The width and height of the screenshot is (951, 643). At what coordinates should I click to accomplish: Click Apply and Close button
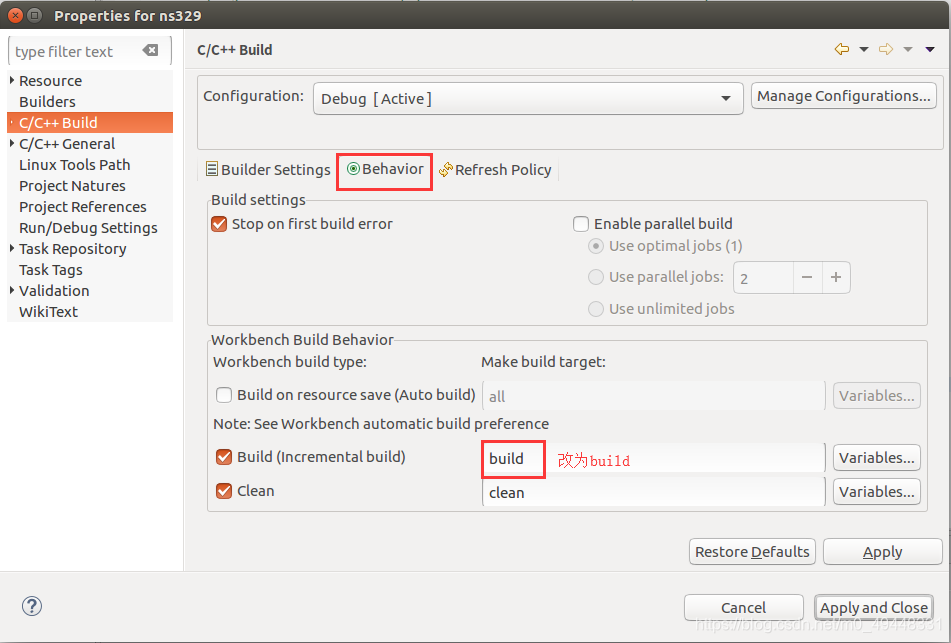(873, 607)
